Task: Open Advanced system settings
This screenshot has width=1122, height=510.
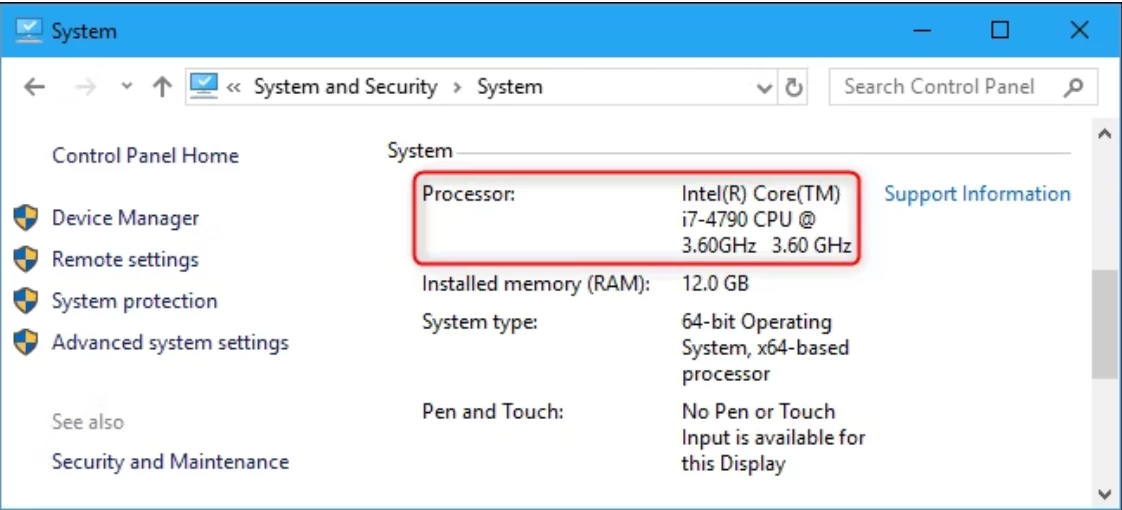Action: tap(170, 343)
